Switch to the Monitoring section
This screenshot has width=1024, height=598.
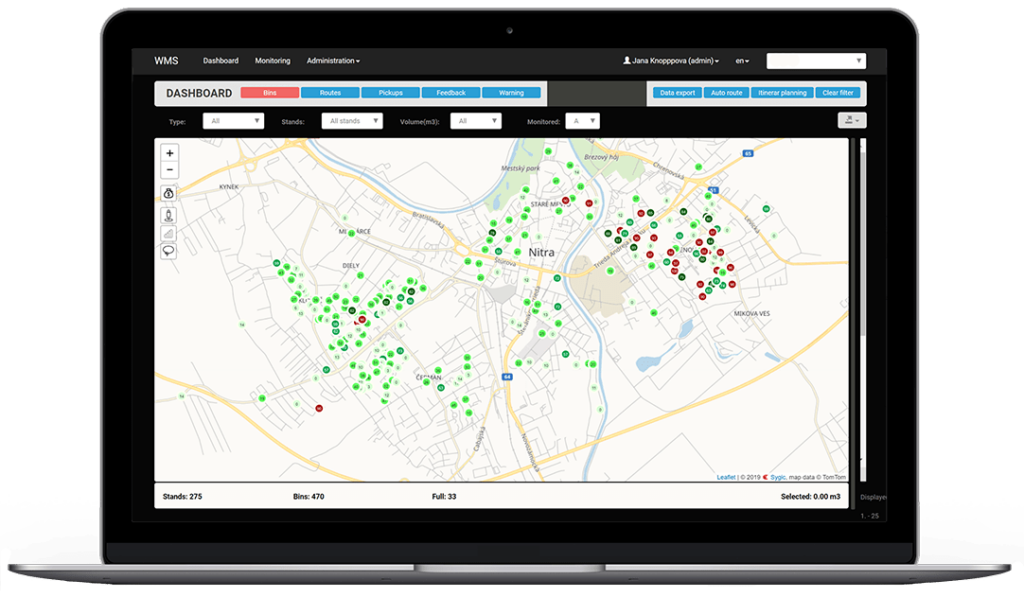tap(272, 60)
